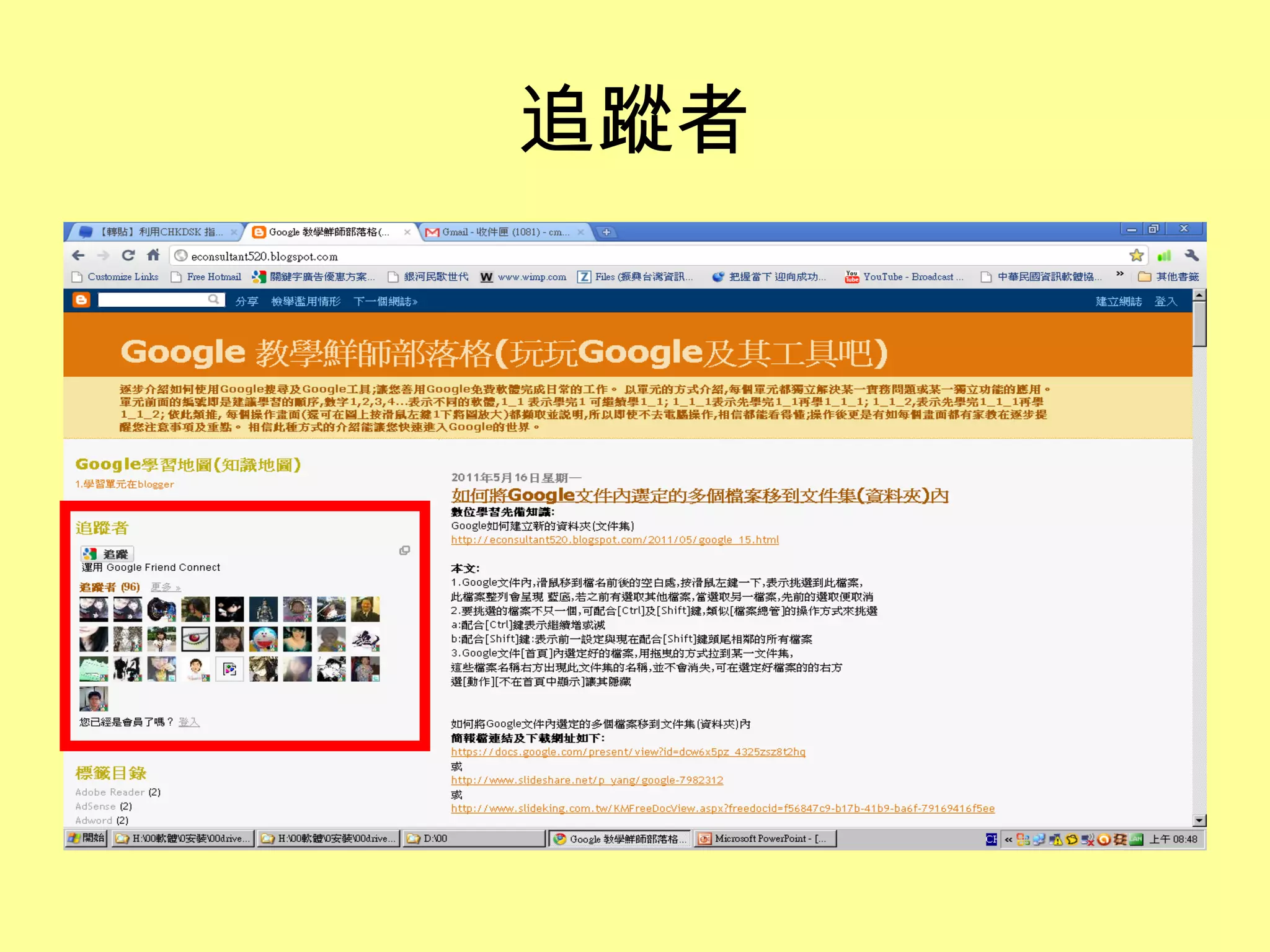Click the 開始 Start button

click(87, 839)
